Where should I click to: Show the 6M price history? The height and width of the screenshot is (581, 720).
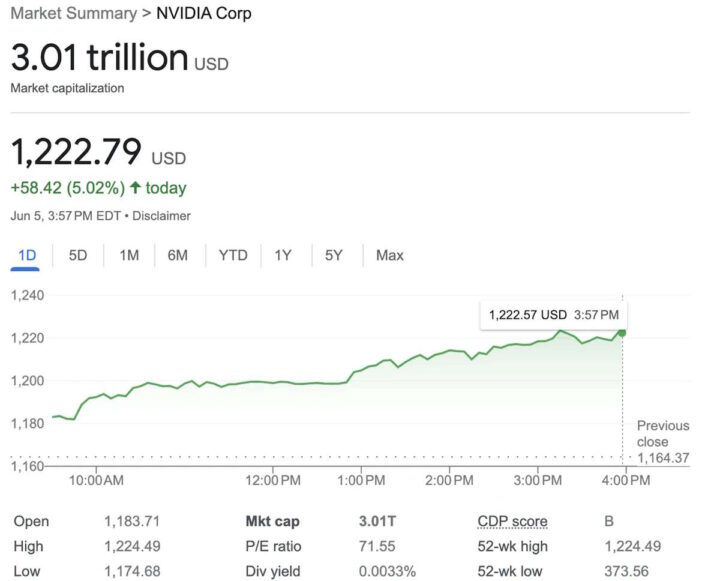pos(178,255)
